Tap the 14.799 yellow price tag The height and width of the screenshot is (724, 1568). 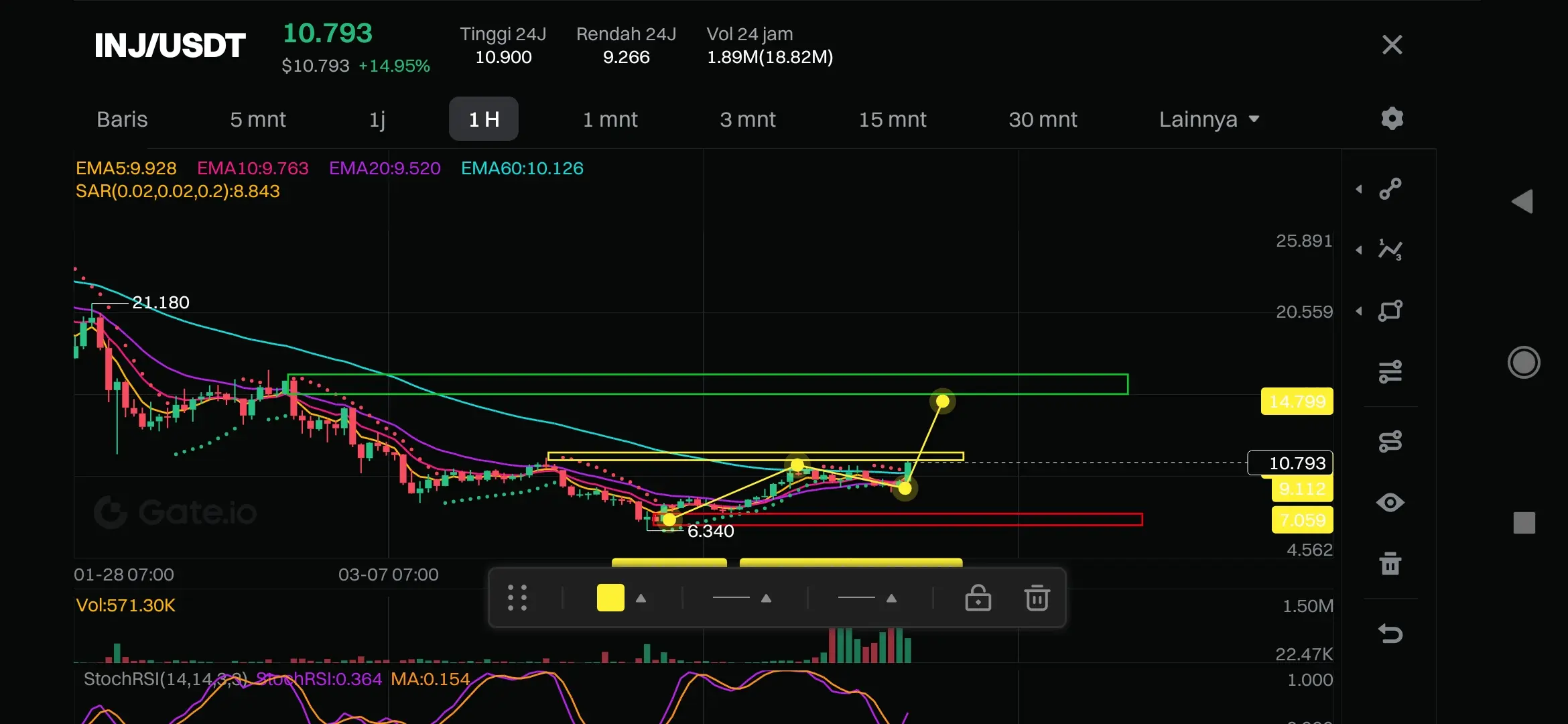(1297, 402)
